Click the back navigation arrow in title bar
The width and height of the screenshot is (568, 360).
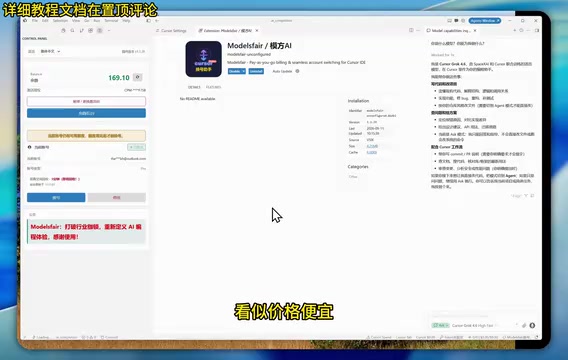point(156,21)
